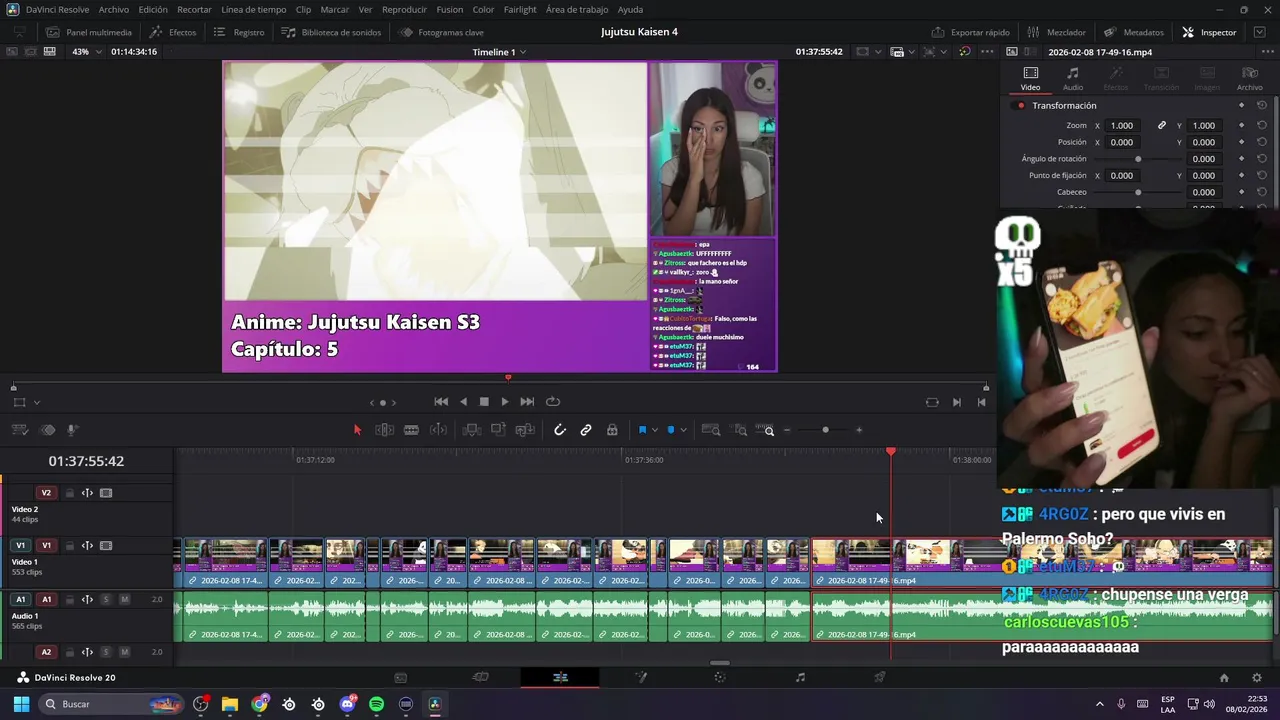
Task: Open timeline view options icon
Action: tap(19, 430)
